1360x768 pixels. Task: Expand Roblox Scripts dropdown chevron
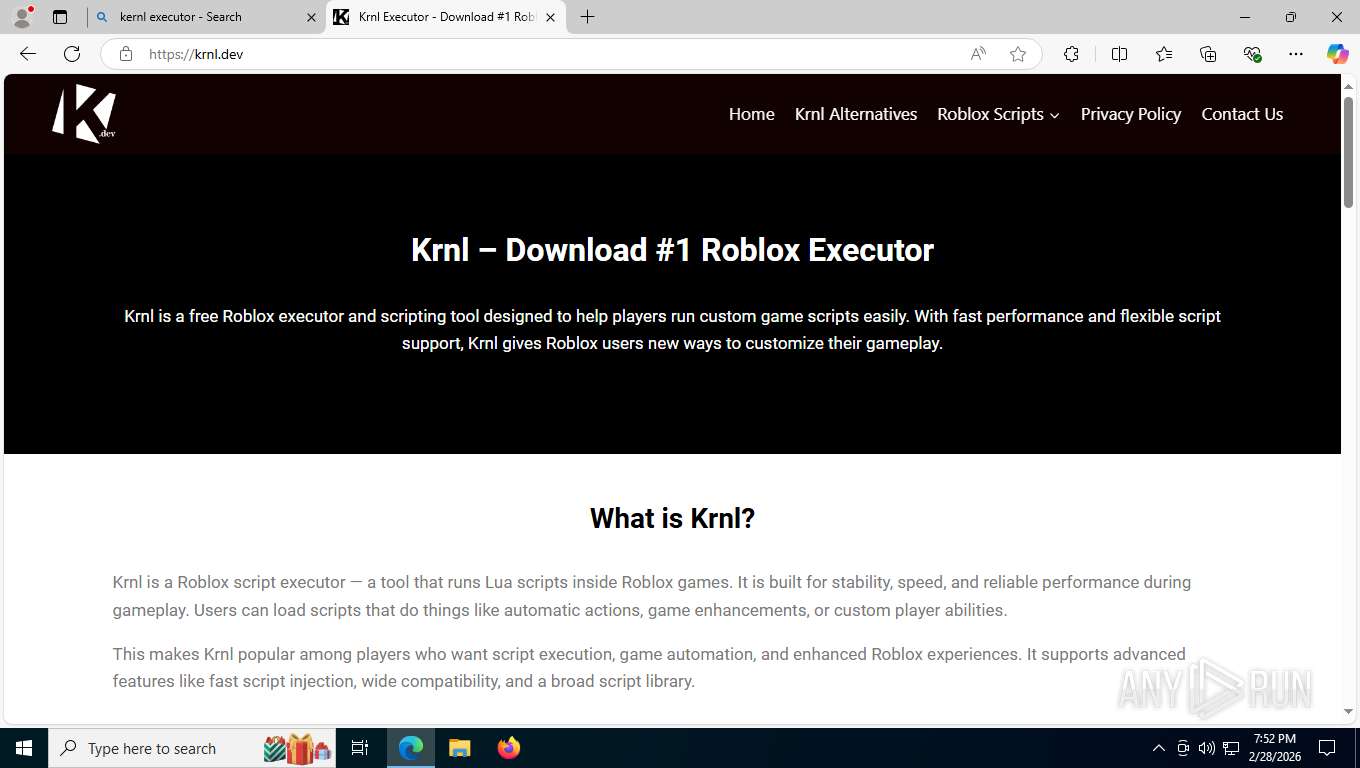coord(1054,115)
